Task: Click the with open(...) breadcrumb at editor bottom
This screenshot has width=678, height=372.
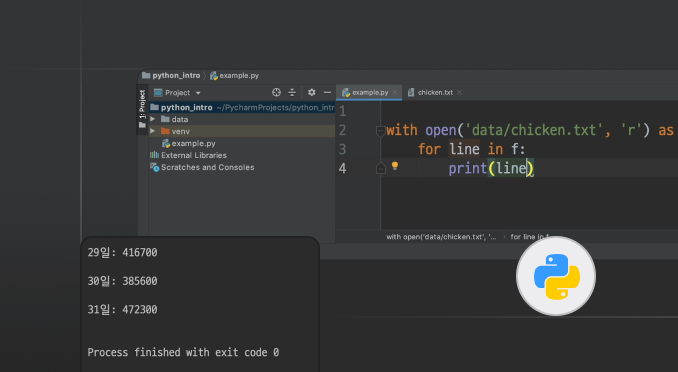Action: coord(441,237)
